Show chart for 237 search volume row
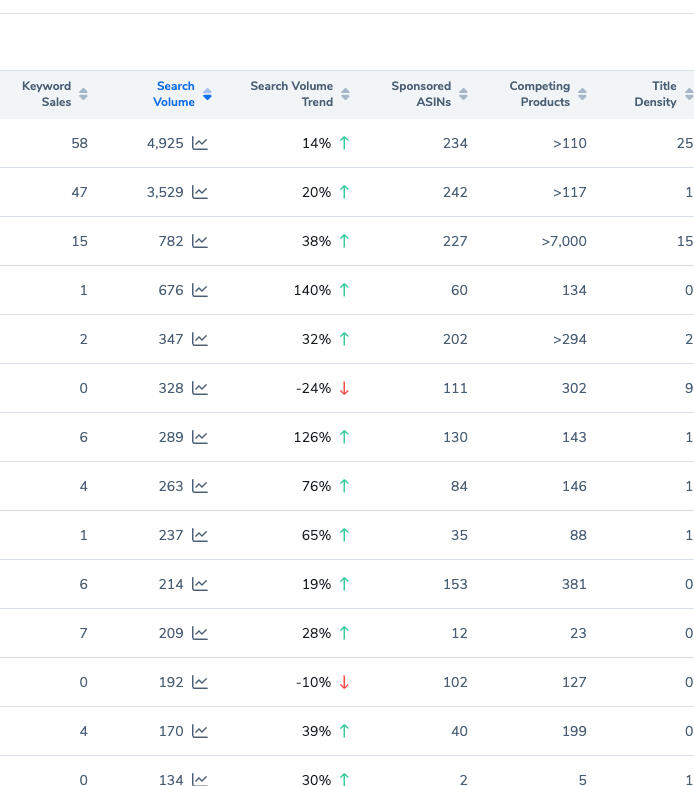This screenshot has width=694, height=786. [x=200, y=535]
